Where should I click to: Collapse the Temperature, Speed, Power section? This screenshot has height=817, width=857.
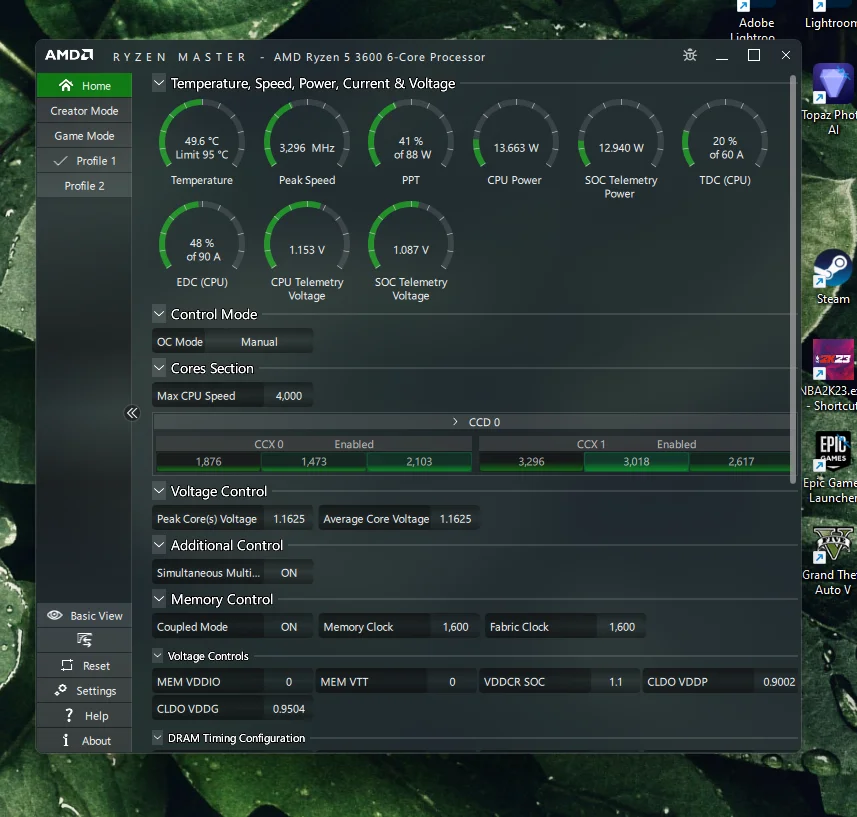click(x=159, y=83)
